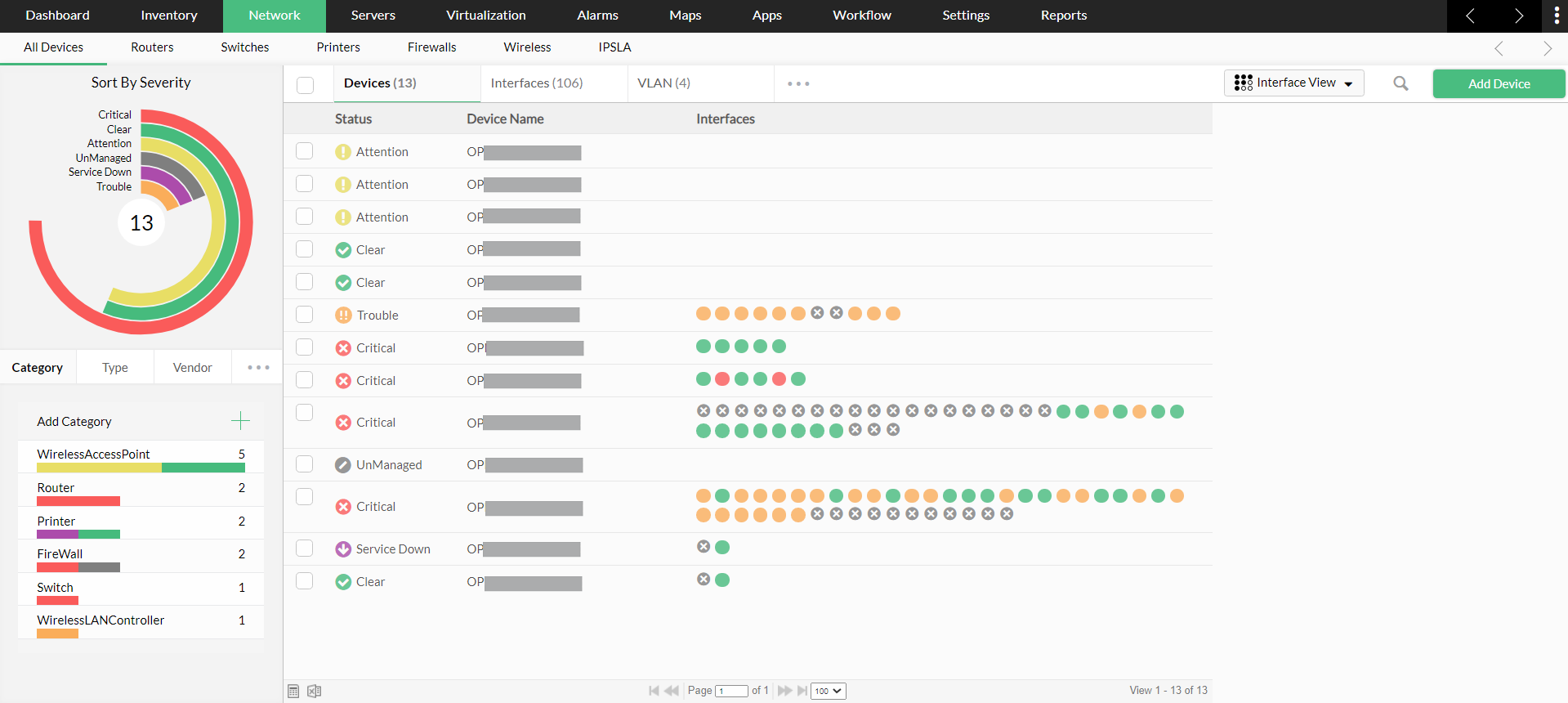Click the Add Category plus icon
Image resolution: width=1568 pixels, height=703 pixels.
pos(240,421)
